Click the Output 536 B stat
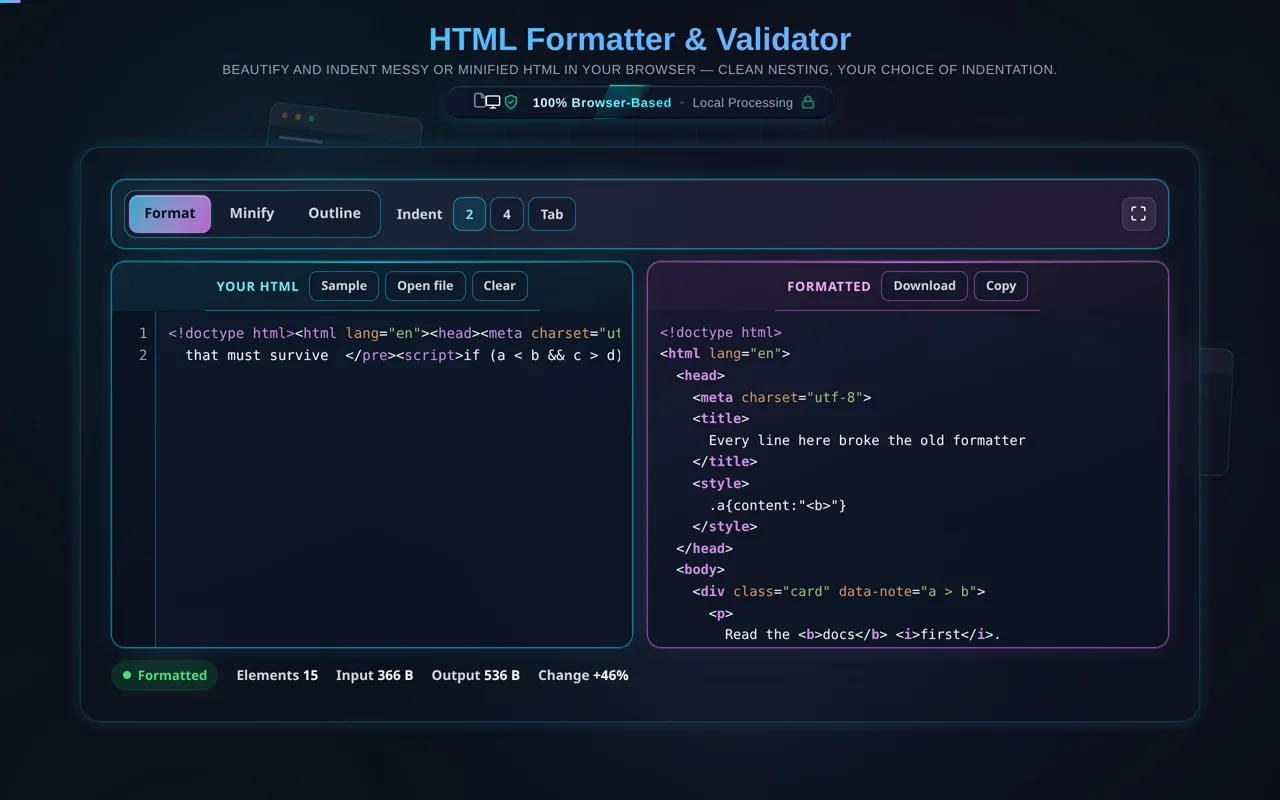The width and height of the screenshot is (1280, 800). [475, 676]
